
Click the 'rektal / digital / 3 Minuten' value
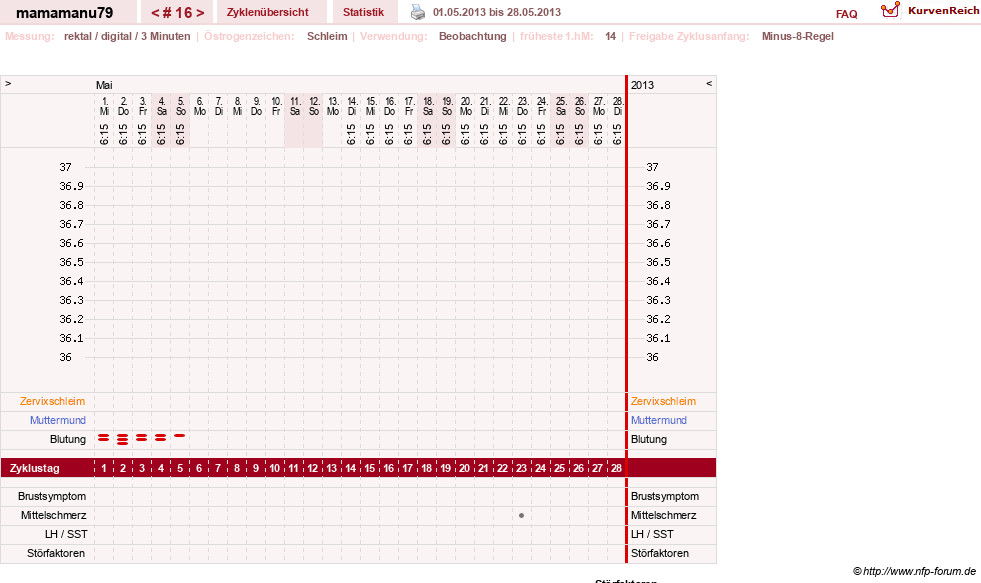click(127, 36)
